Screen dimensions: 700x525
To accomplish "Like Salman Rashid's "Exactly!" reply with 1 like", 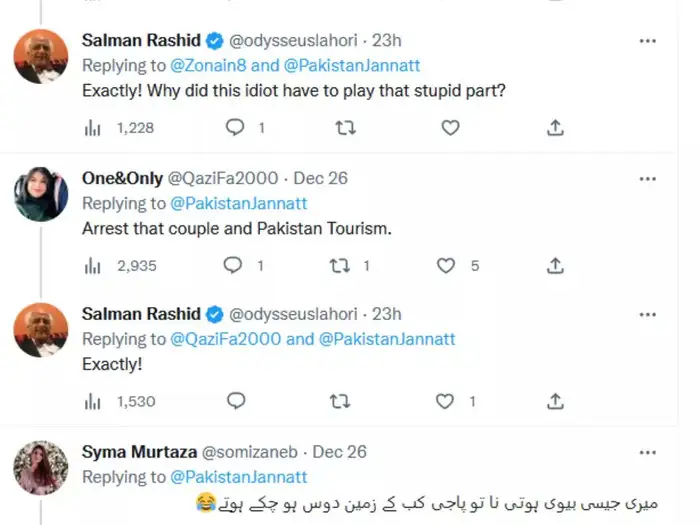I will 447,401.
